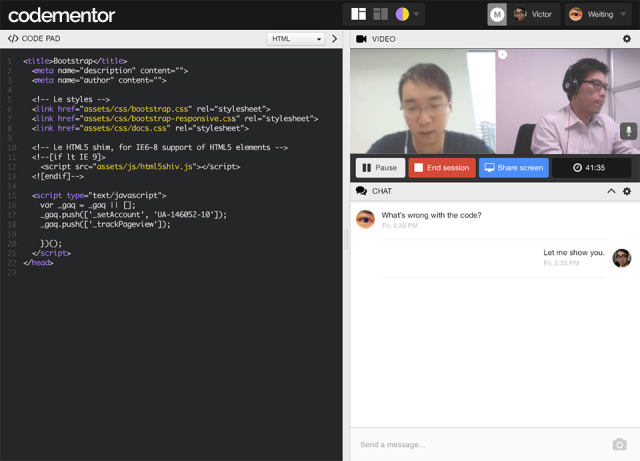Open video settings gear
The height and width of the screenshot is (461, 640).
(627, 39)
